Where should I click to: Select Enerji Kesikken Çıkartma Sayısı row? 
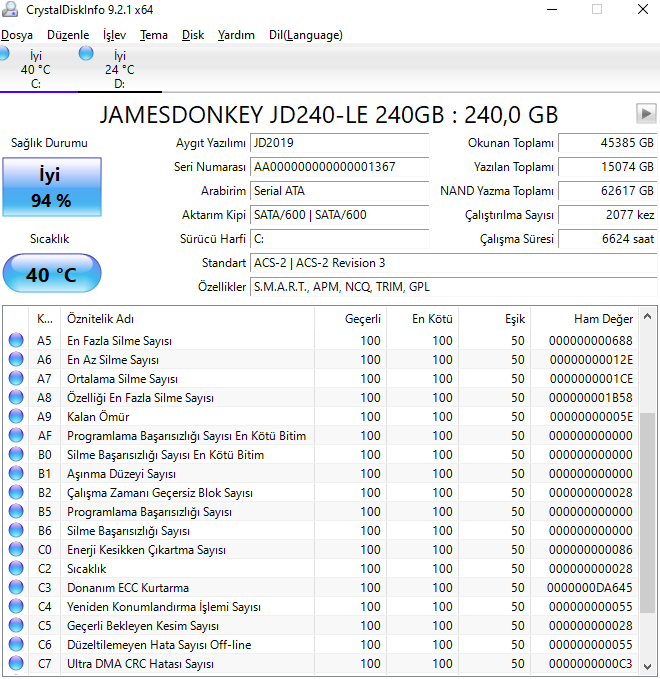321,550
